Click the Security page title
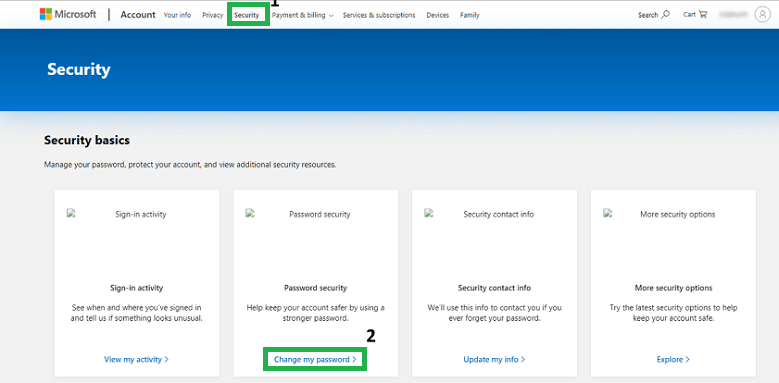The height and width of the screenshot is (383, 779). [78, 69]
